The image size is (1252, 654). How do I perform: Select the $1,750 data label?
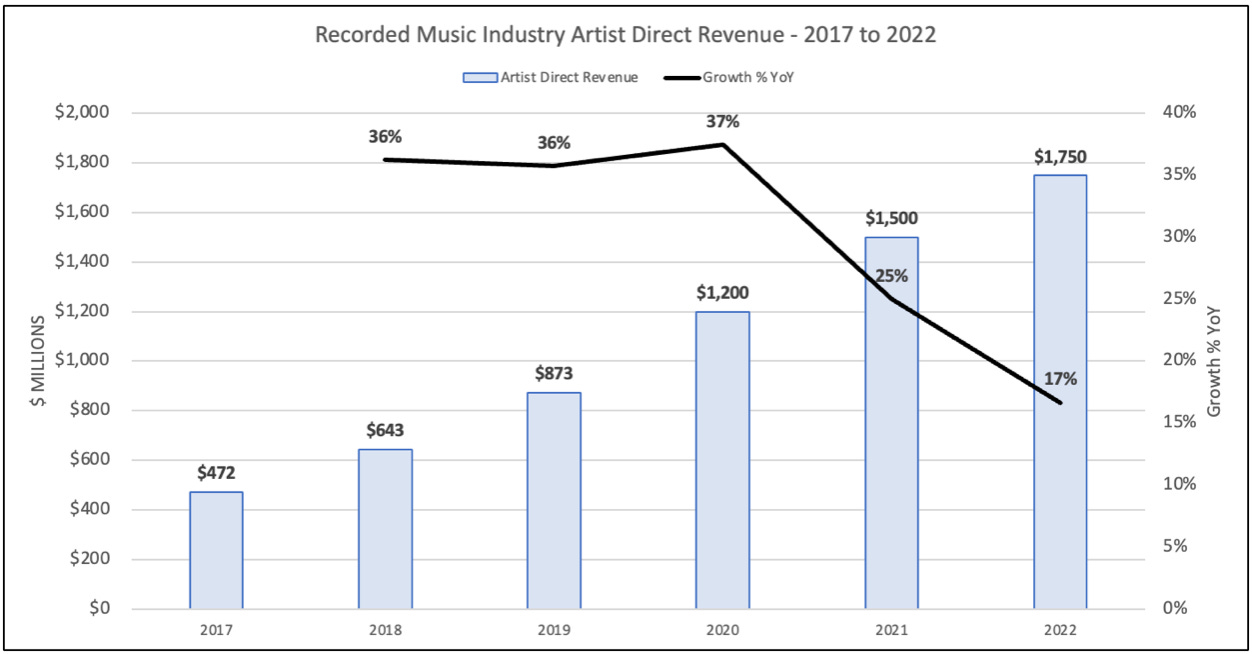1060,156
